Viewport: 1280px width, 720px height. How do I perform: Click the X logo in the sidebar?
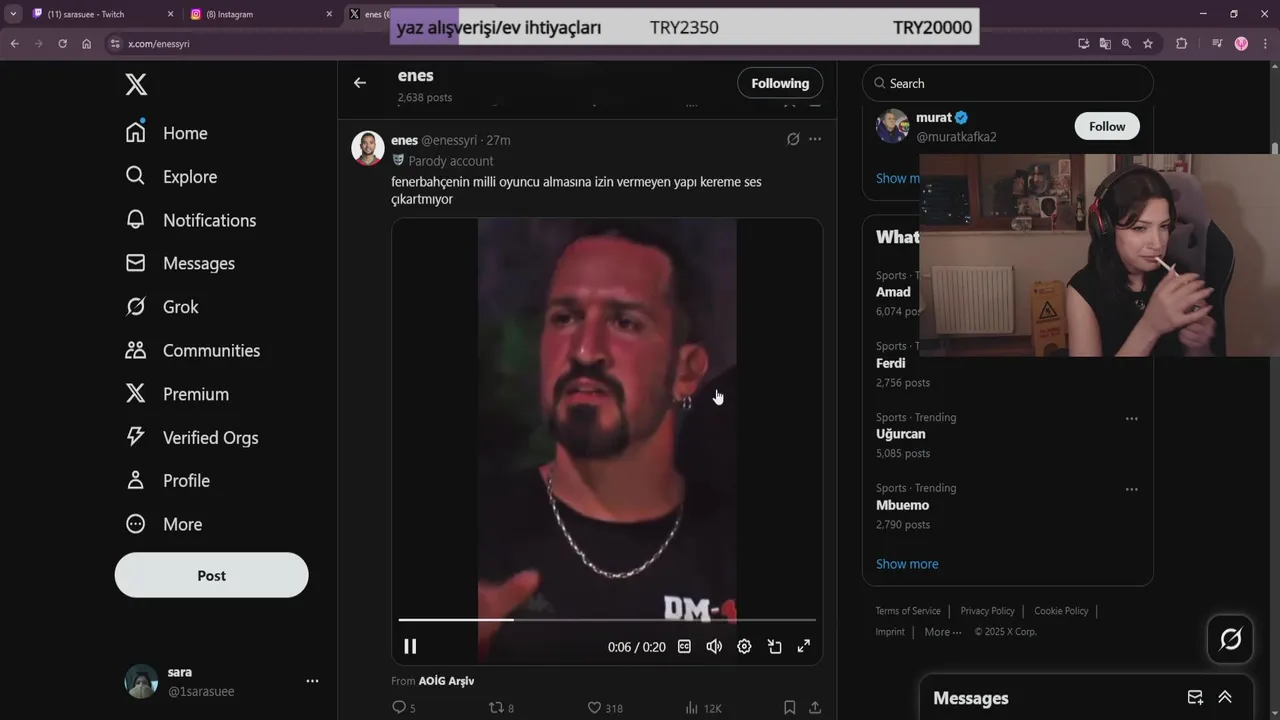(137, 85)
